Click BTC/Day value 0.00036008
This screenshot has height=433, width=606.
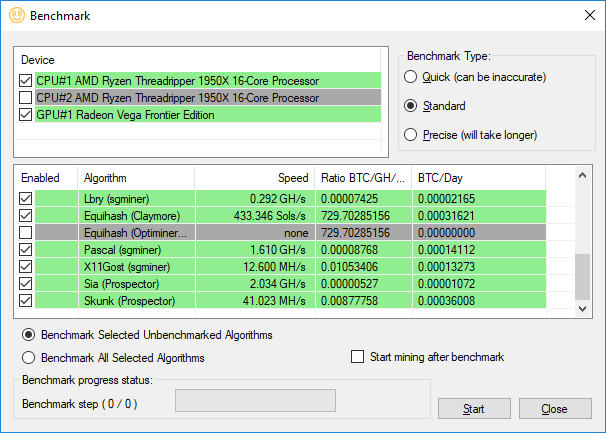pos(446,301)
